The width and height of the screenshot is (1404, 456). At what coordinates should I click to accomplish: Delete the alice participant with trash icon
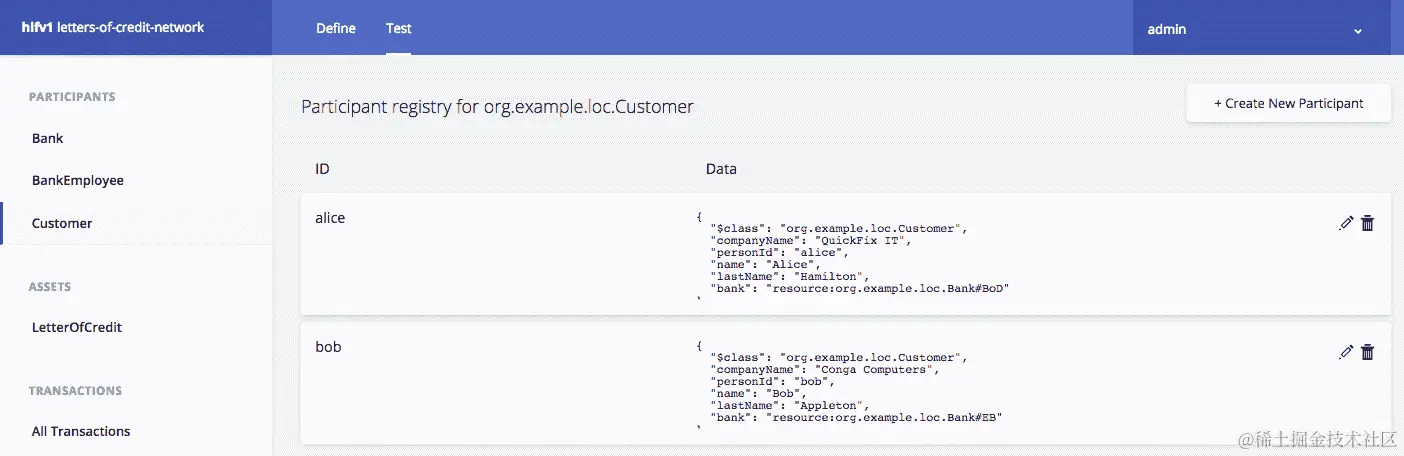1368,223
